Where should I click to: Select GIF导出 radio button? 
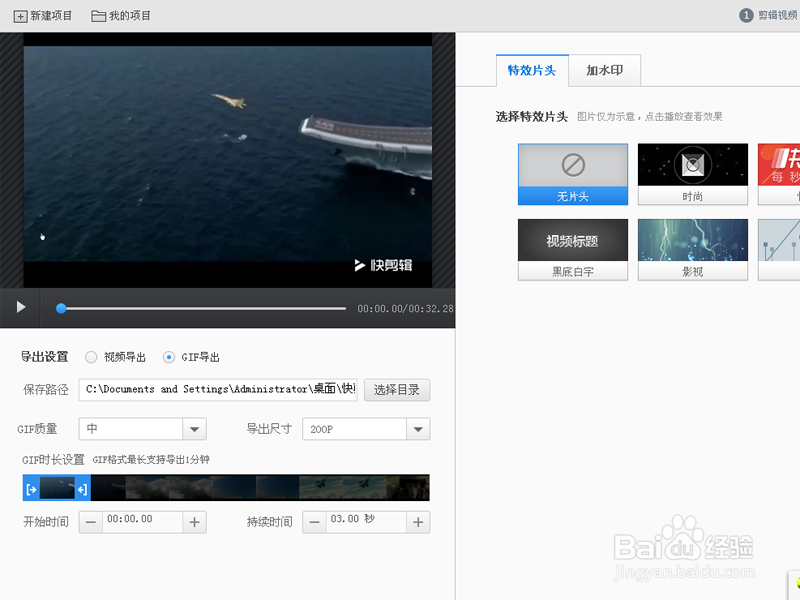coord(168,357)
